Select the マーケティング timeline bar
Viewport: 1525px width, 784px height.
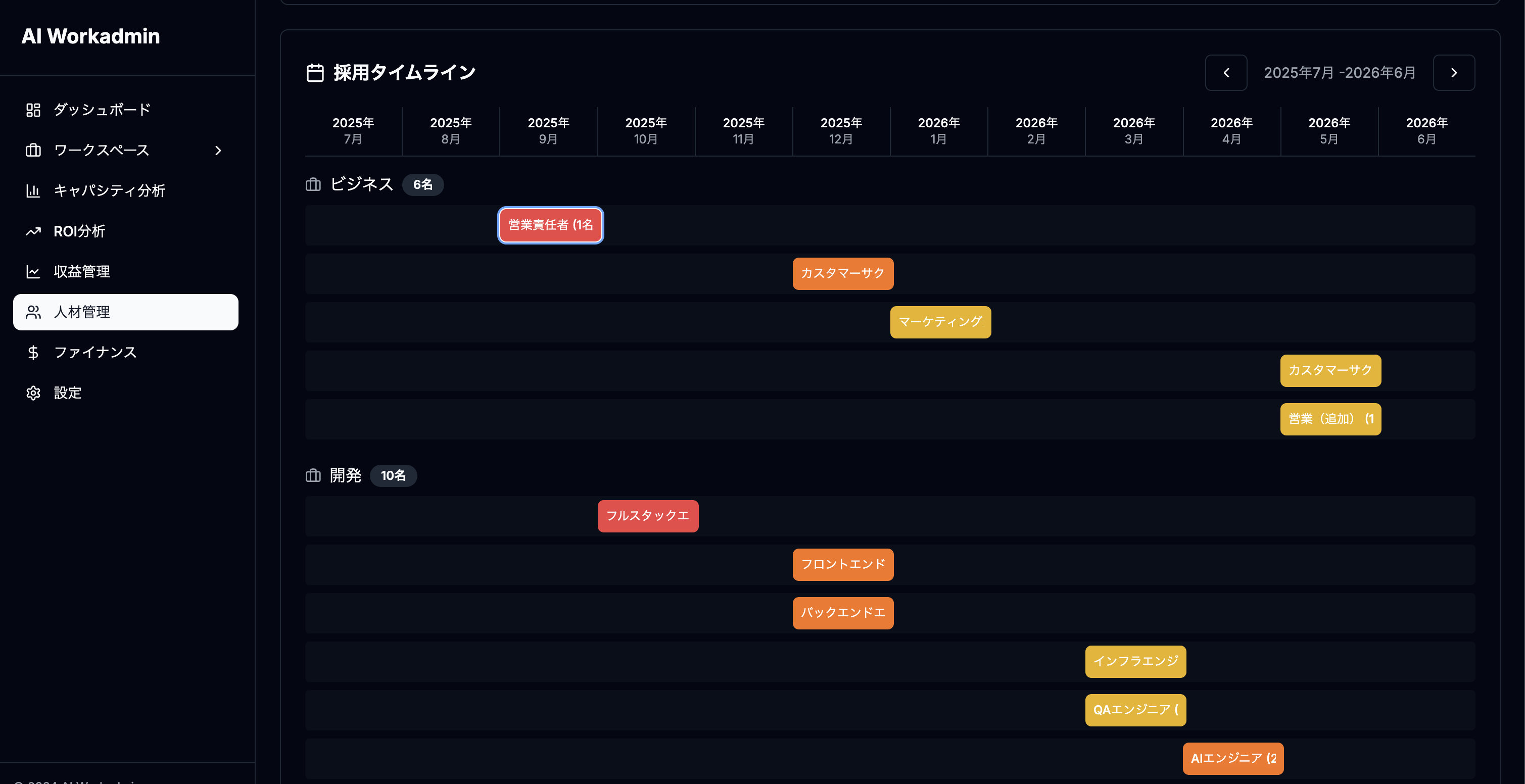tap(941, 322)
